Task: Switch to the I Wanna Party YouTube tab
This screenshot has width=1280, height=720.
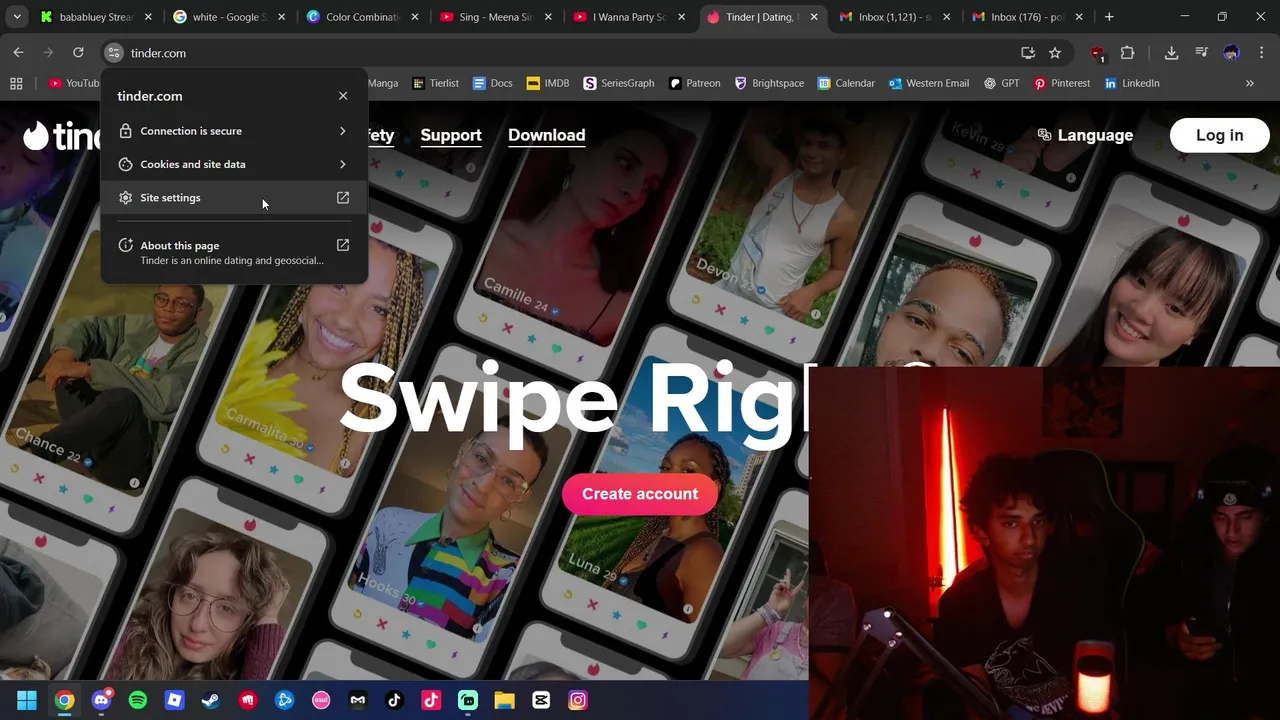Action: click(x=627, y=17)
